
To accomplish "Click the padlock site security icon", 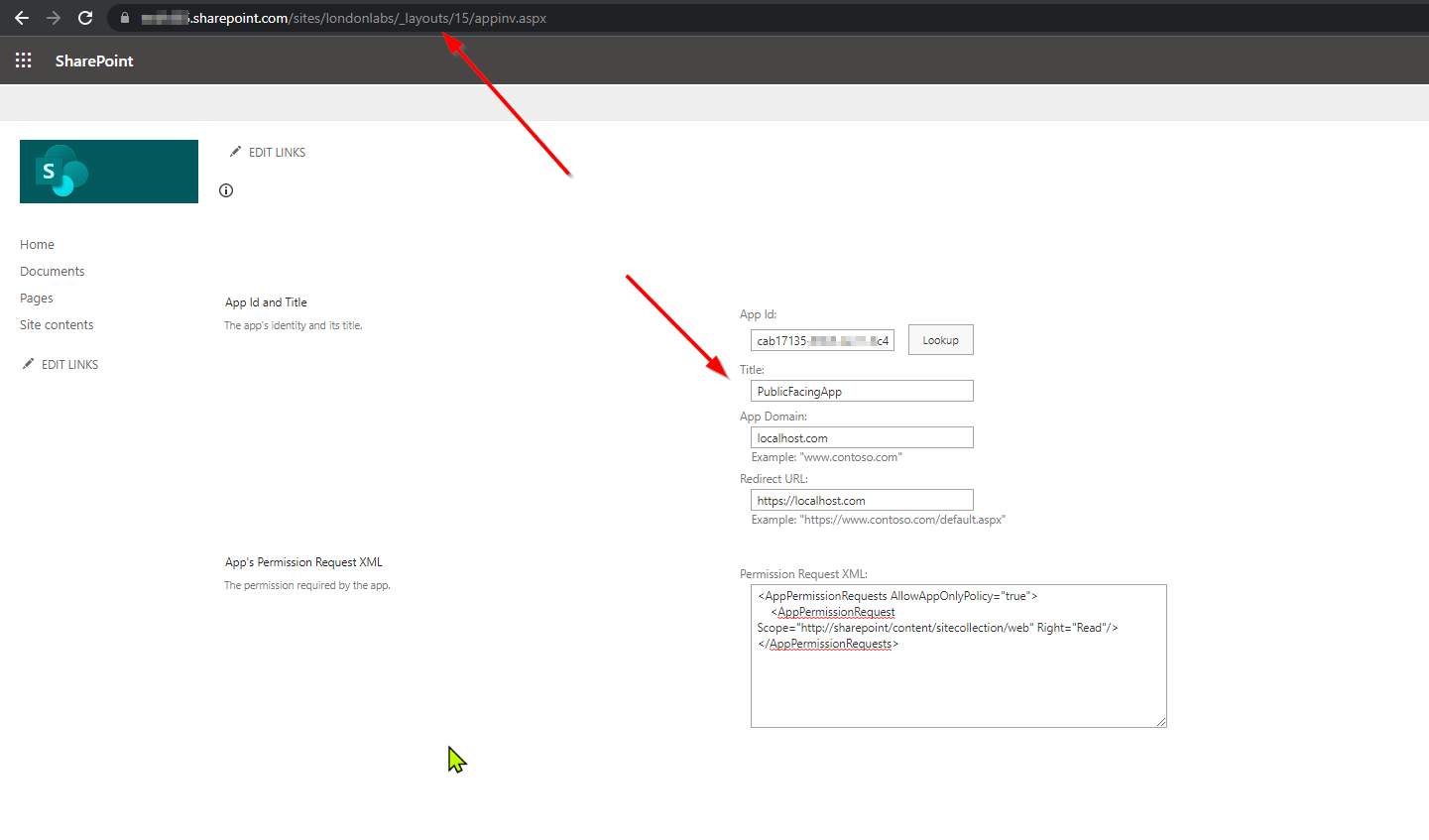I will [125, 18].
